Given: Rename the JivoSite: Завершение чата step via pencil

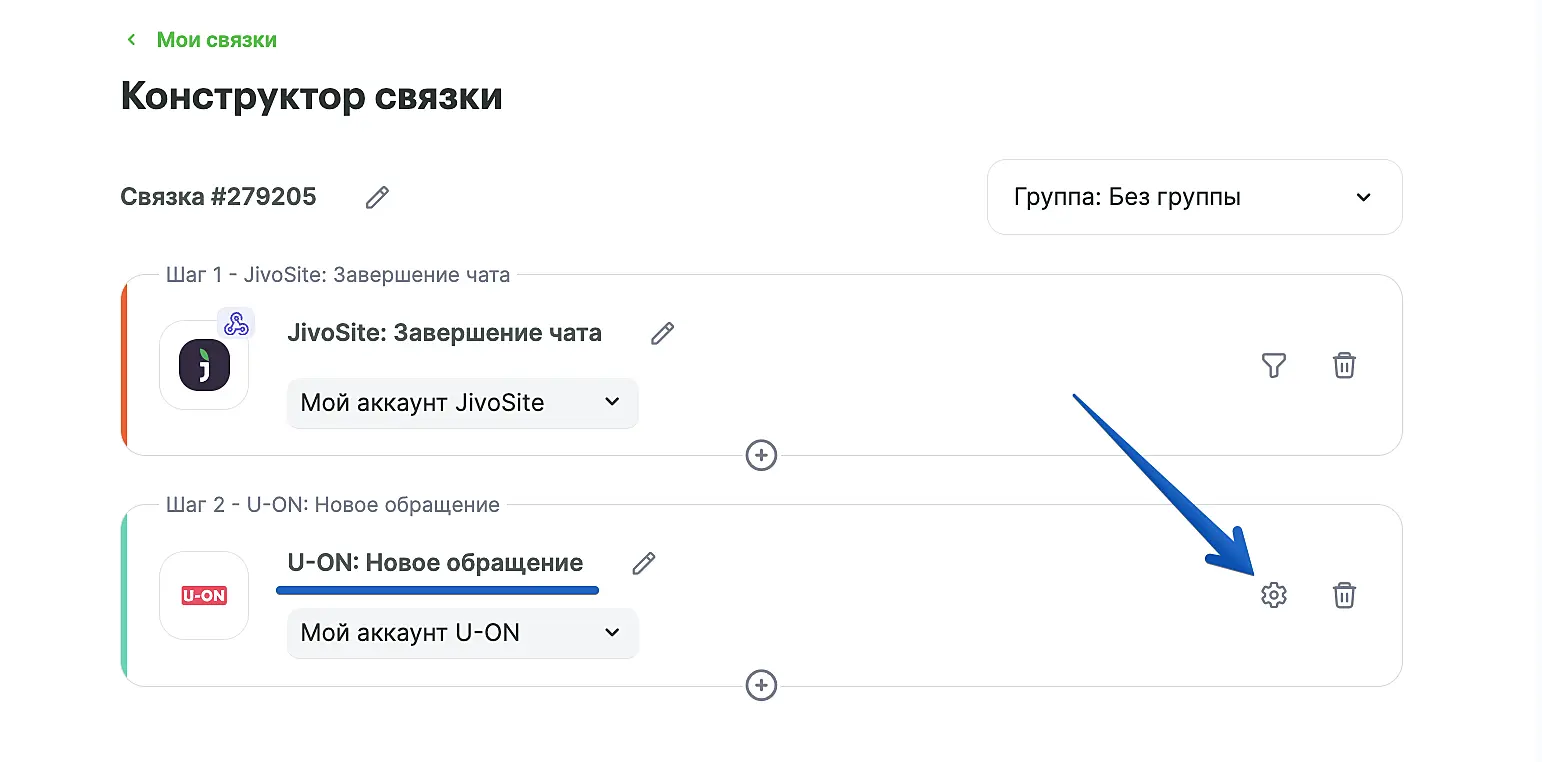Looking at the screenshot, I should coord(662,333).
